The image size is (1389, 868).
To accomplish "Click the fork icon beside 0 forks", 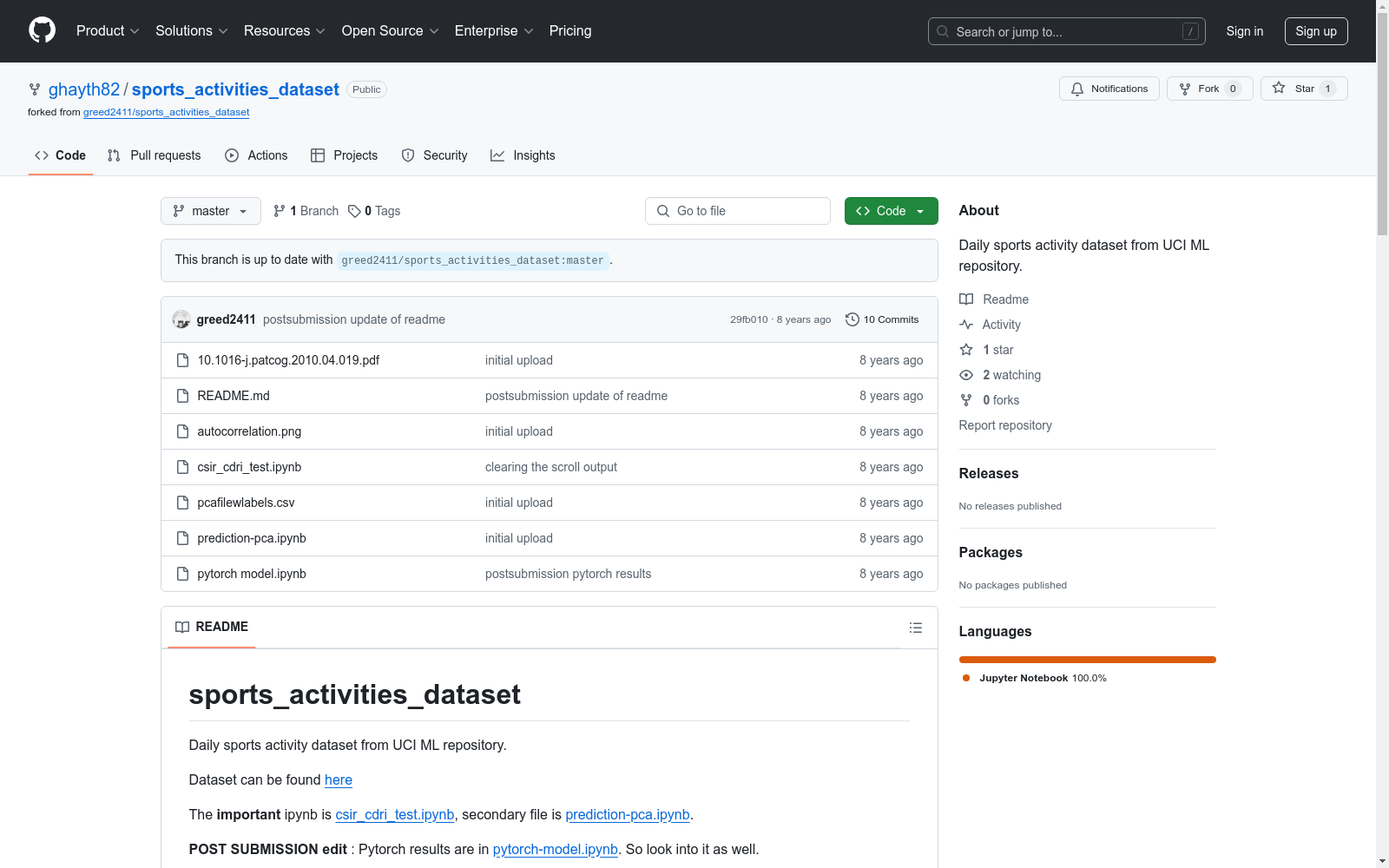I will tap(966, 400).
